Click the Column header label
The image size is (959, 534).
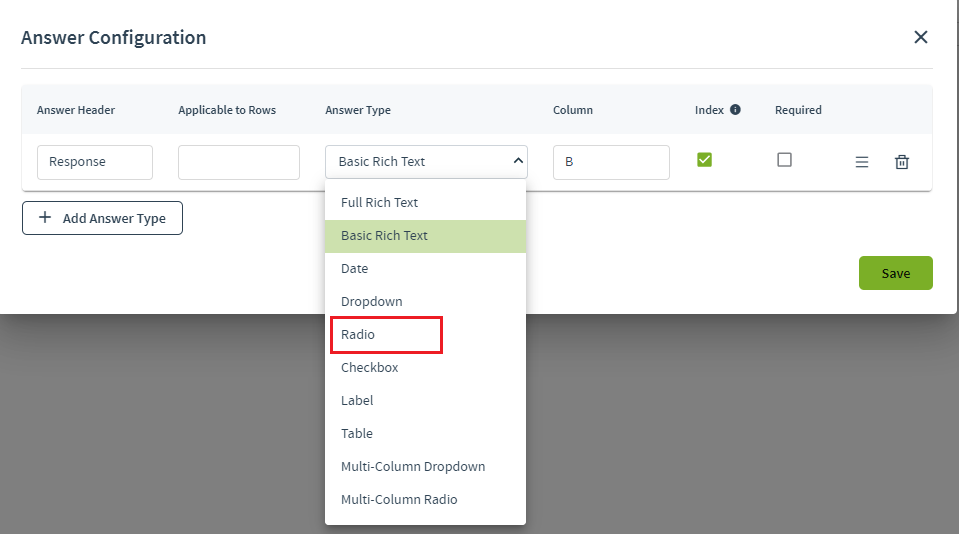[572, 110]
